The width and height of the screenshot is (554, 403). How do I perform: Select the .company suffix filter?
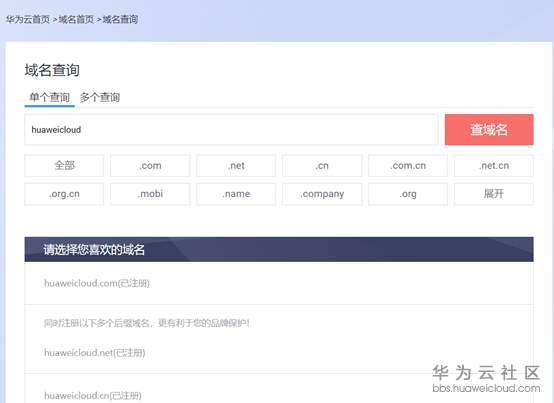click(322, 194)
